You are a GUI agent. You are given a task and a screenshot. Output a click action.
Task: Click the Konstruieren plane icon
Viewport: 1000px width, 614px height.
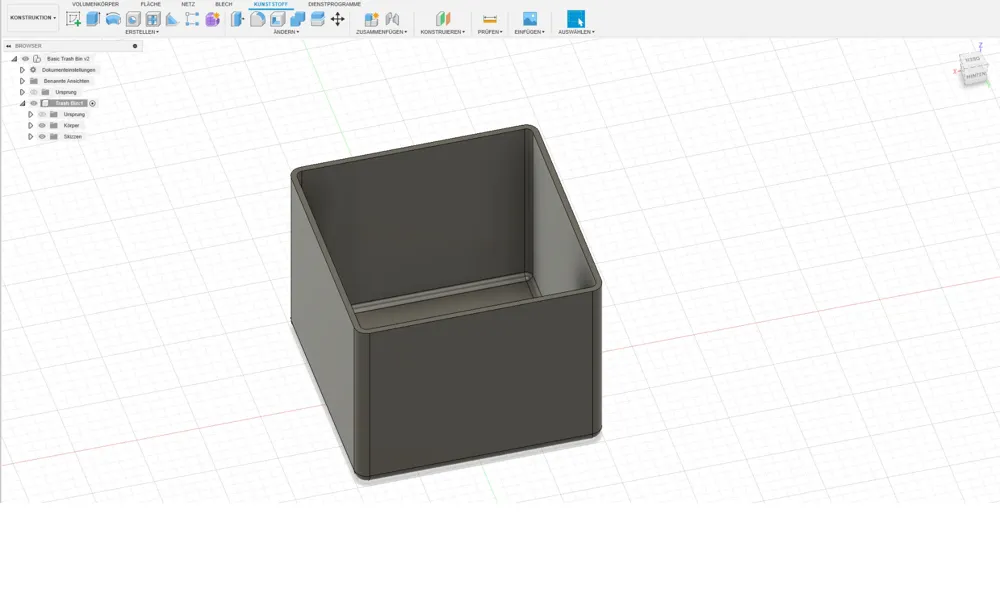click(x=443, y=19)
